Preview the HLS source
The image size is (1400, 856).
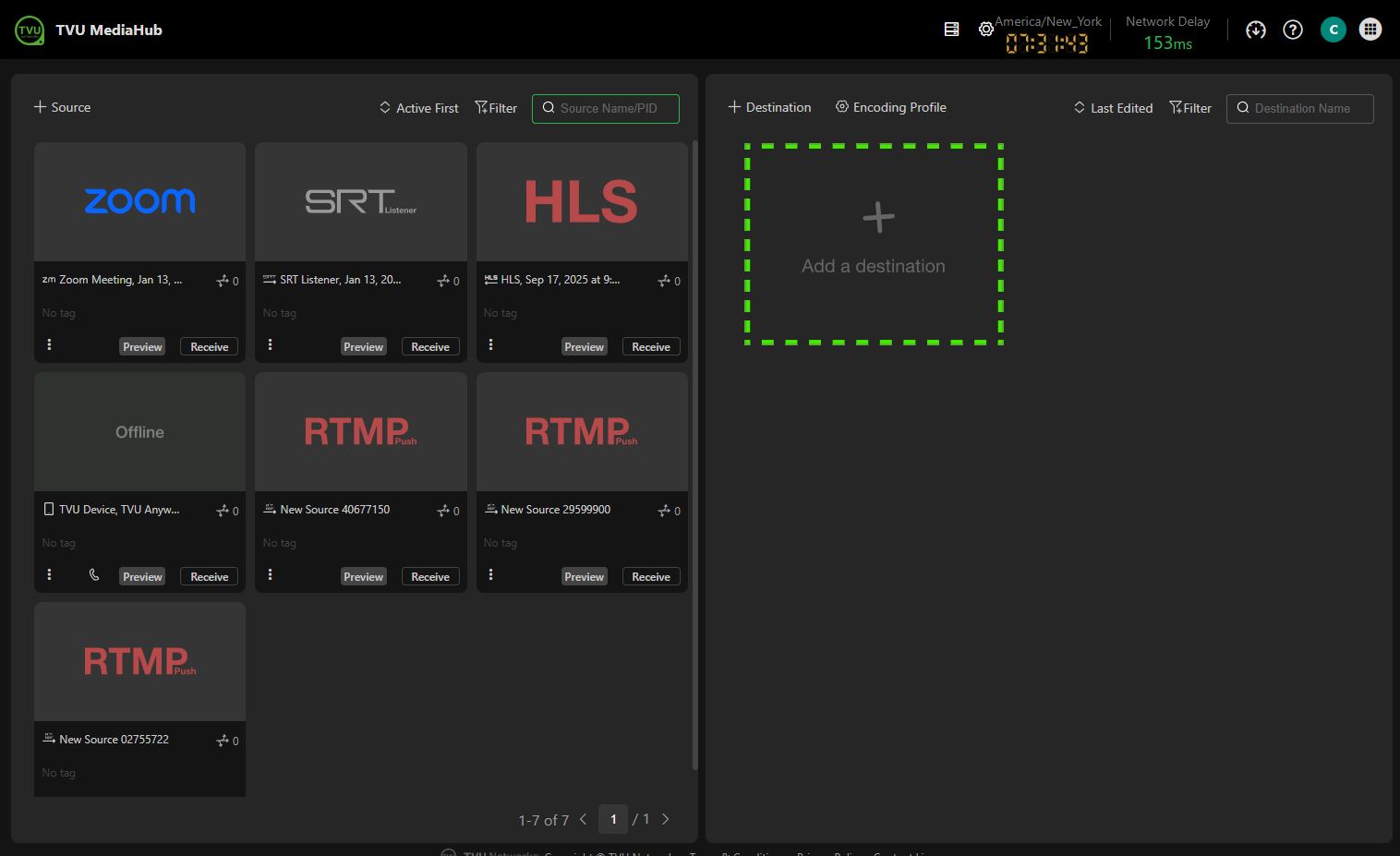click(x=585, y=346)
